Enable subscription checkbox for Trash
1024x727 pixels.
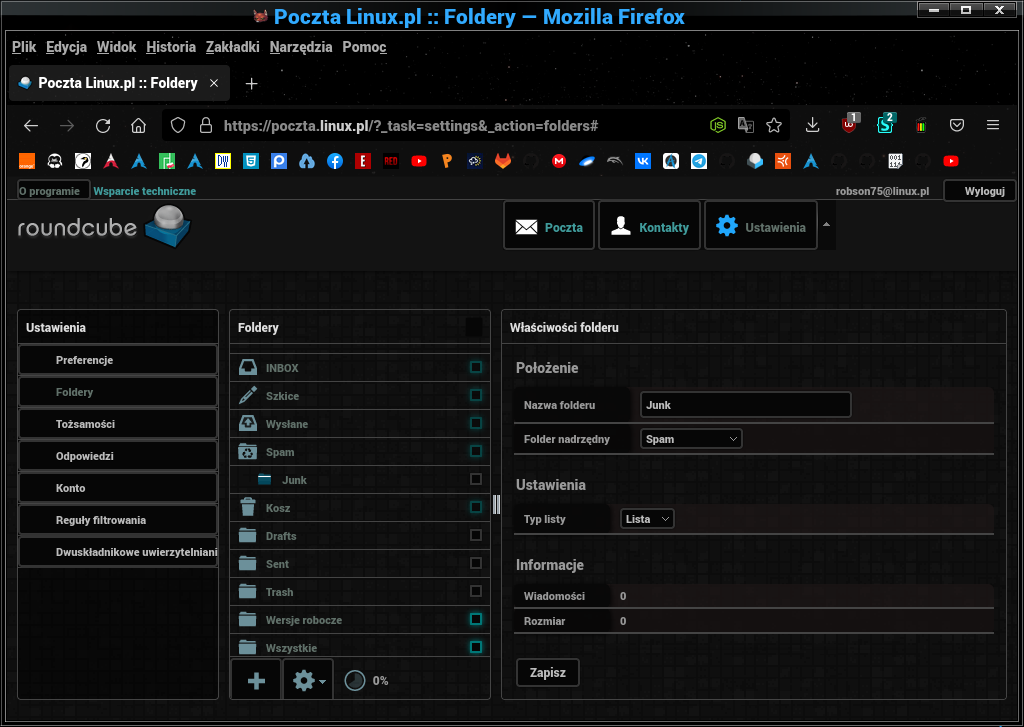(x=476, y=591)
